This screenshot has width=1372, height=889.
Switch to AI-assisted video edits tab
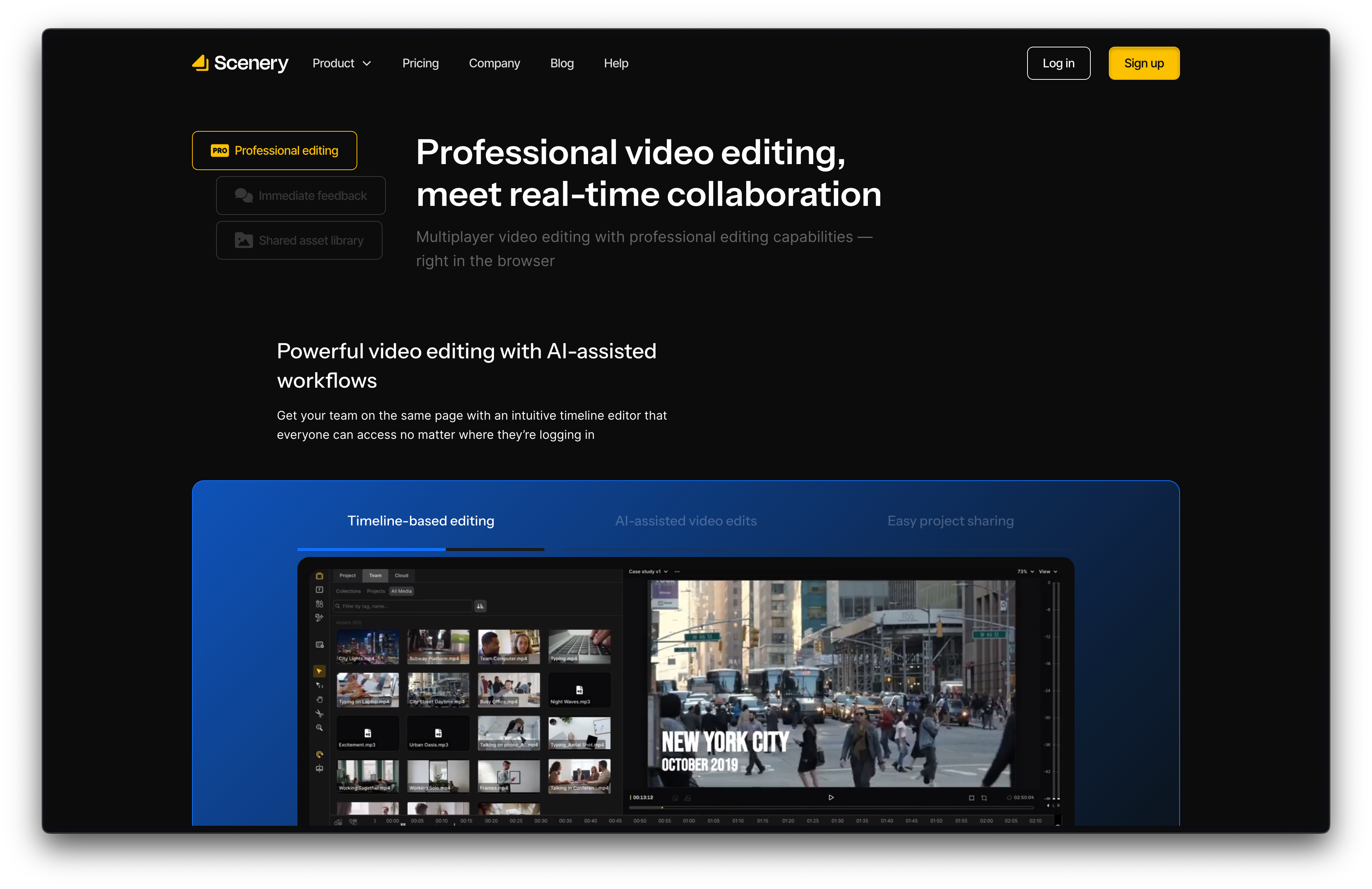[685, 521]
